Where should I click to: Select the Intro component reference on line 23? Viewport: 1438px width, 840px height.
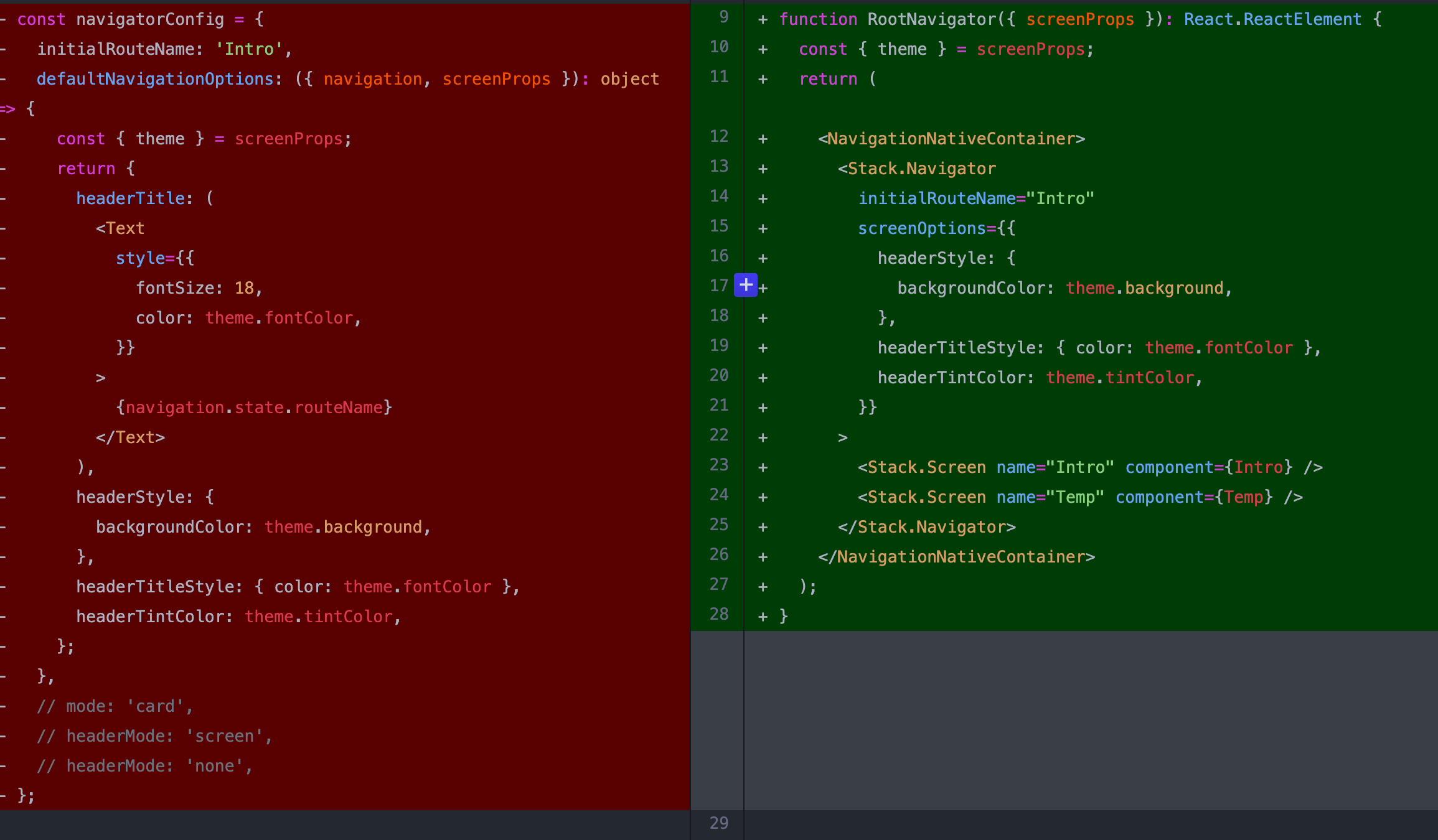(1259, 467)
